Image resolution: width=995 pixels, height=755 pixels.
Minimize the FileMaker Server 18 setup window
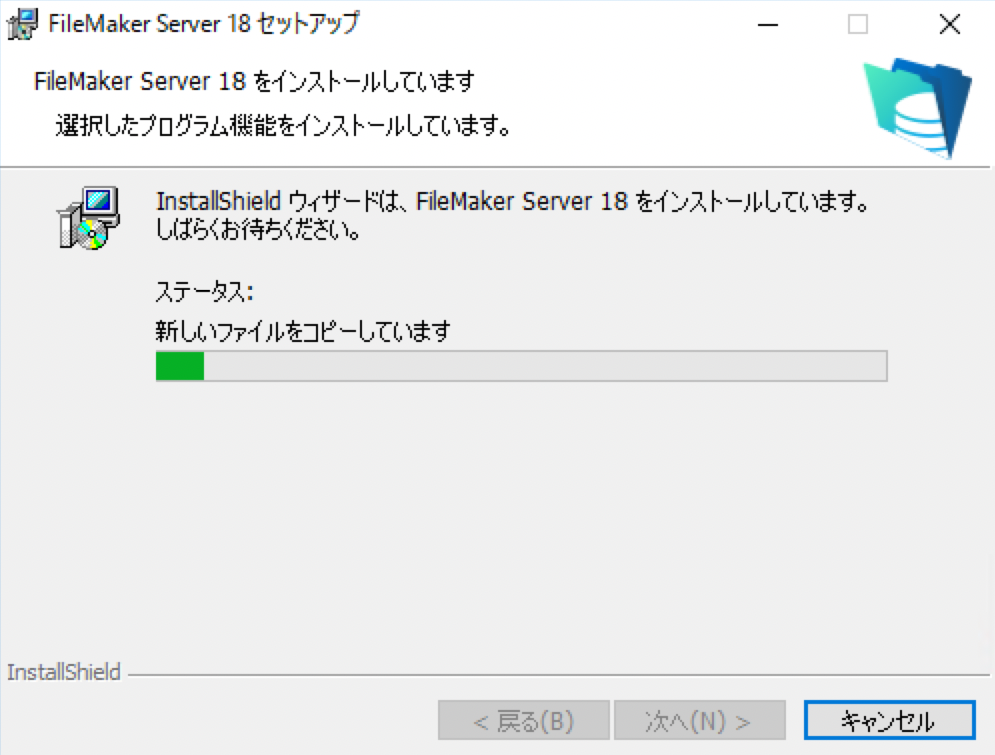(768, 25)
